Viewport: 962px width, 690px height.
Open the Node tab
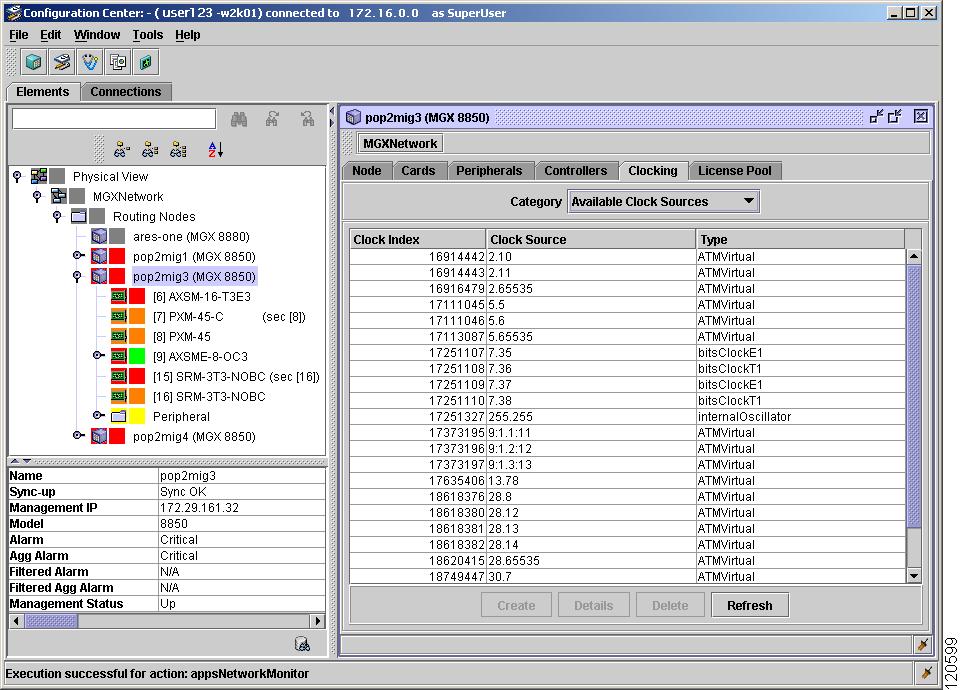pos(367,171)
